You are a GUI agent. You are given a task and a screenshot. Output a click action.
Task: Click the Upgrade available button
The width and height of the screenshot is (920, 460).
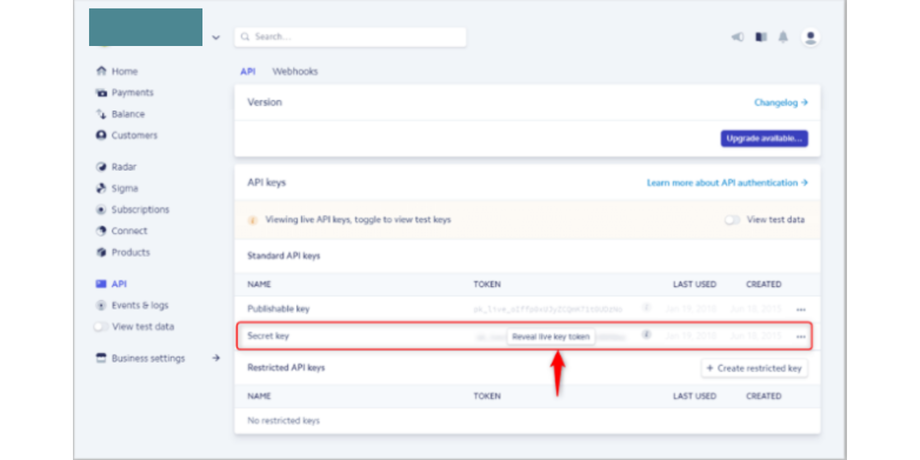(x=764, y=139)
